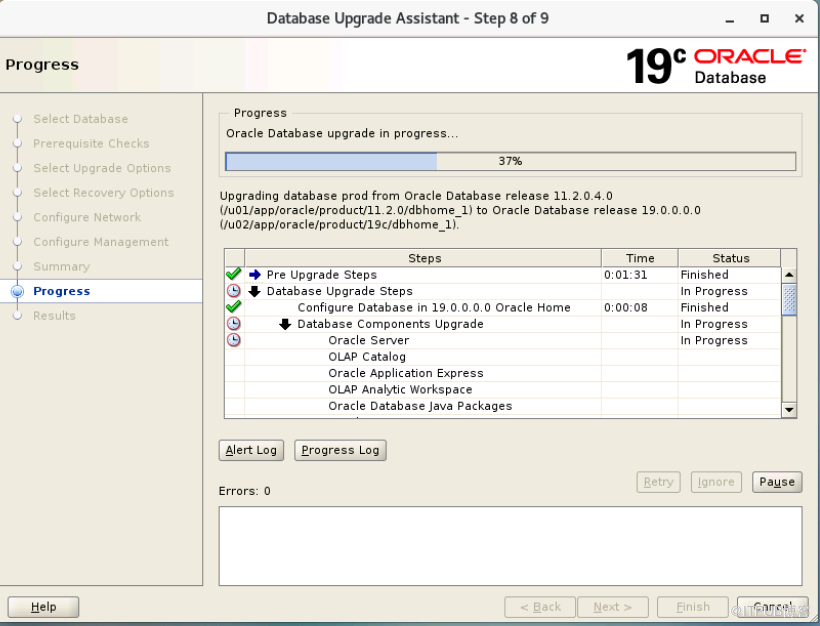Click green checkmark beside Configure Database row
This screenshot has height=626, width=820.
tap(234, 307)
